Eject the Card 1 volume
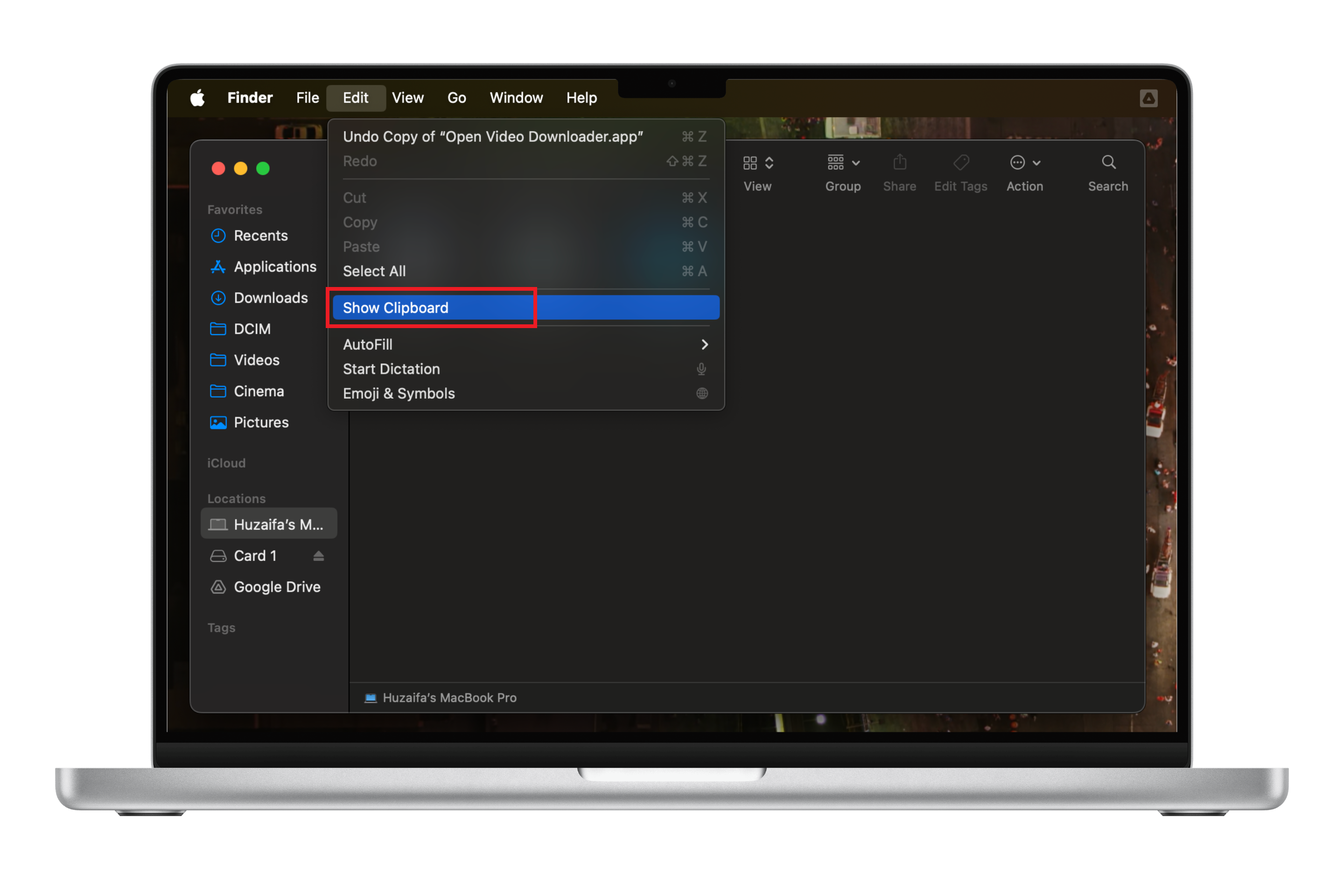The height and width of the screenshot is (896, 1344). tap(319, 556)
